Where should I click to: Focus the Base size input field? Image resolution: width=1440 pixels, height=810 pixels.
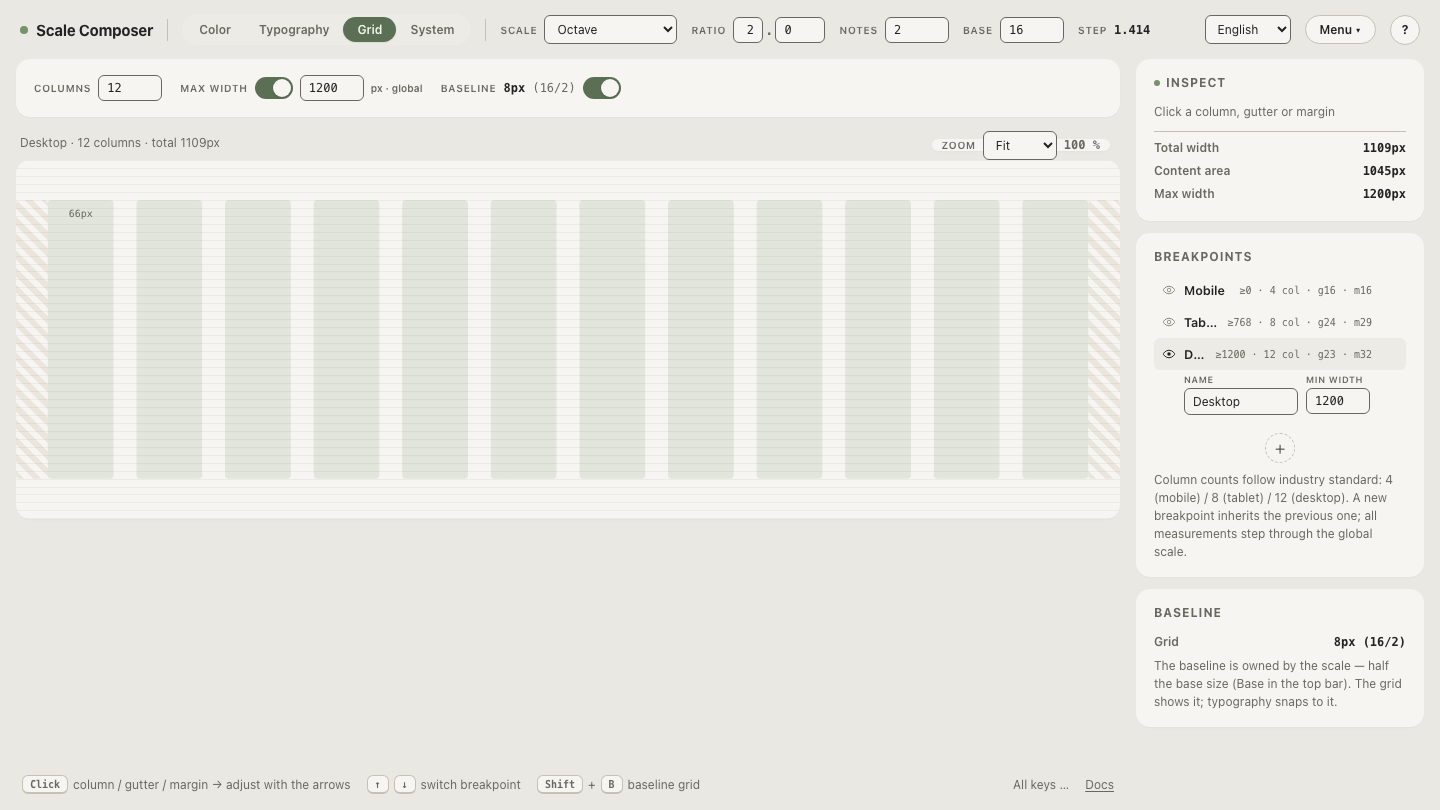1032,30
